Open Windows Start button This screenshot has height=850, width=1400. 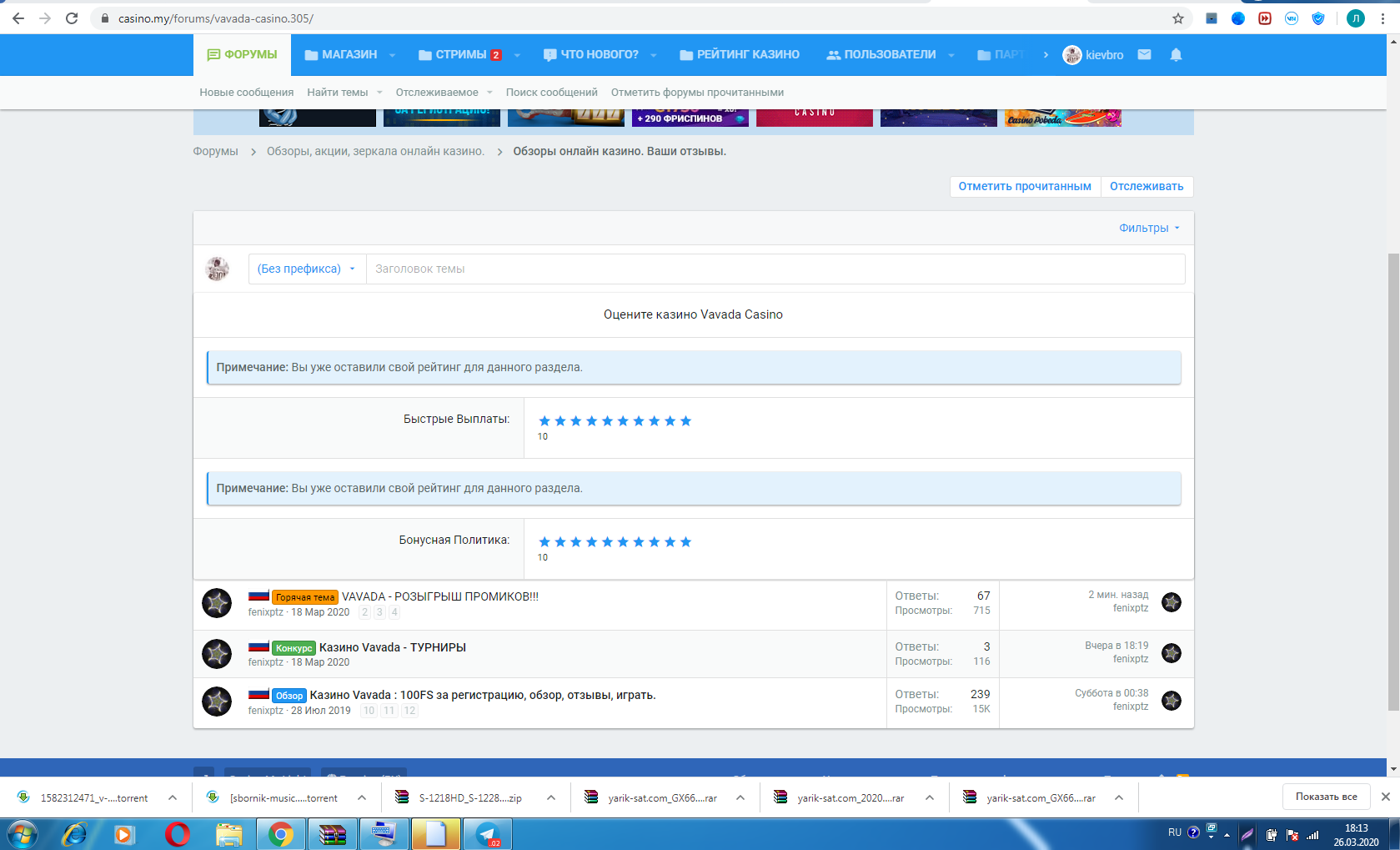tap(23, 833)
